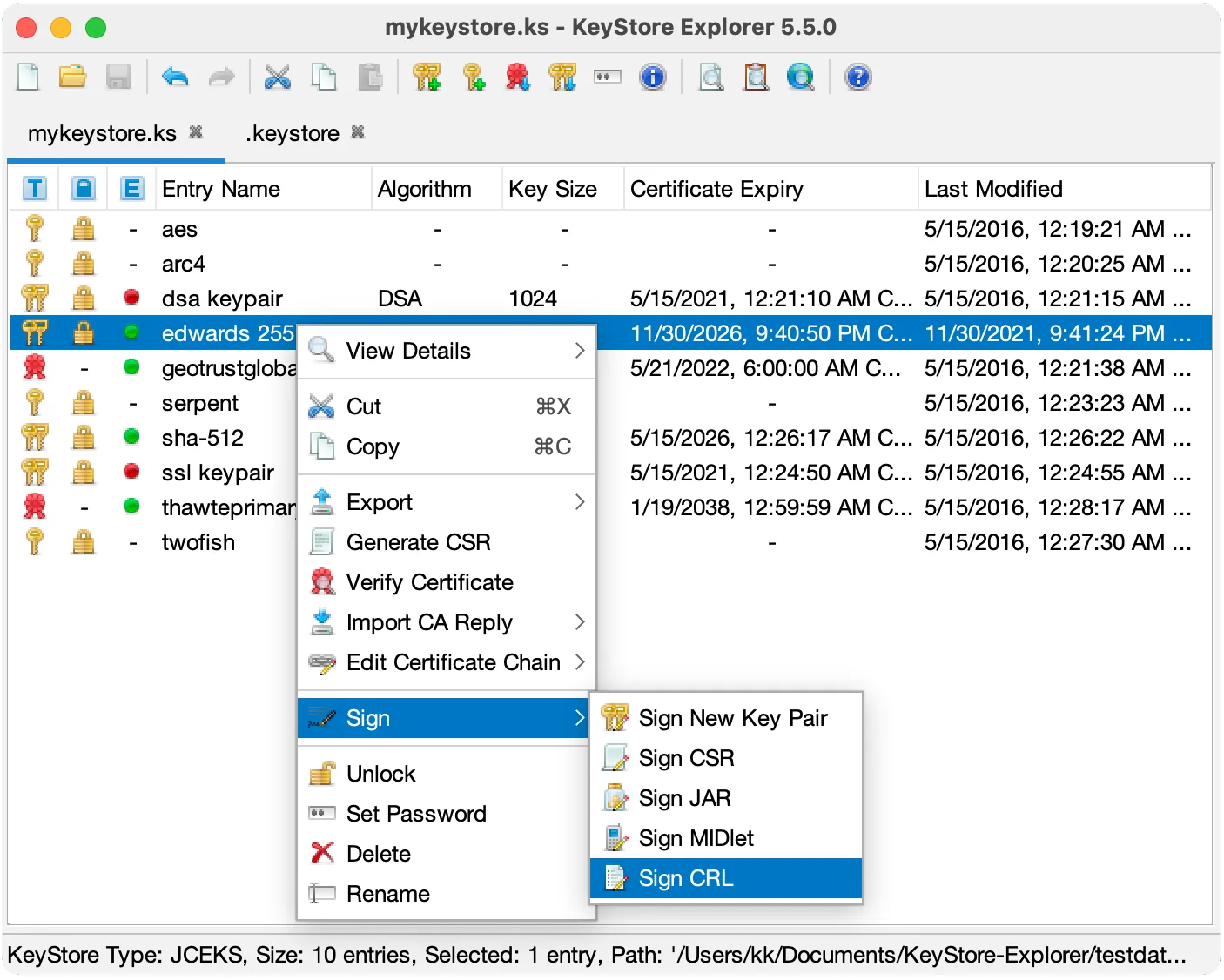1224x980 pixels.
Task: Click the Examine SSL globe icon
Action: [800, 77]
